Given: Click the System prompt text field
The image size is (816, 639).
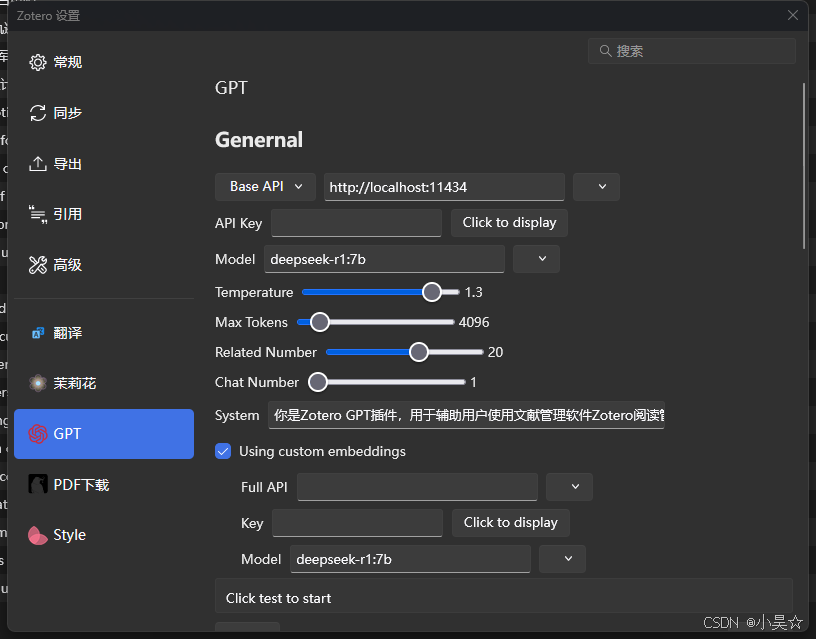Looking at the screenshot, I should (466, 415).
